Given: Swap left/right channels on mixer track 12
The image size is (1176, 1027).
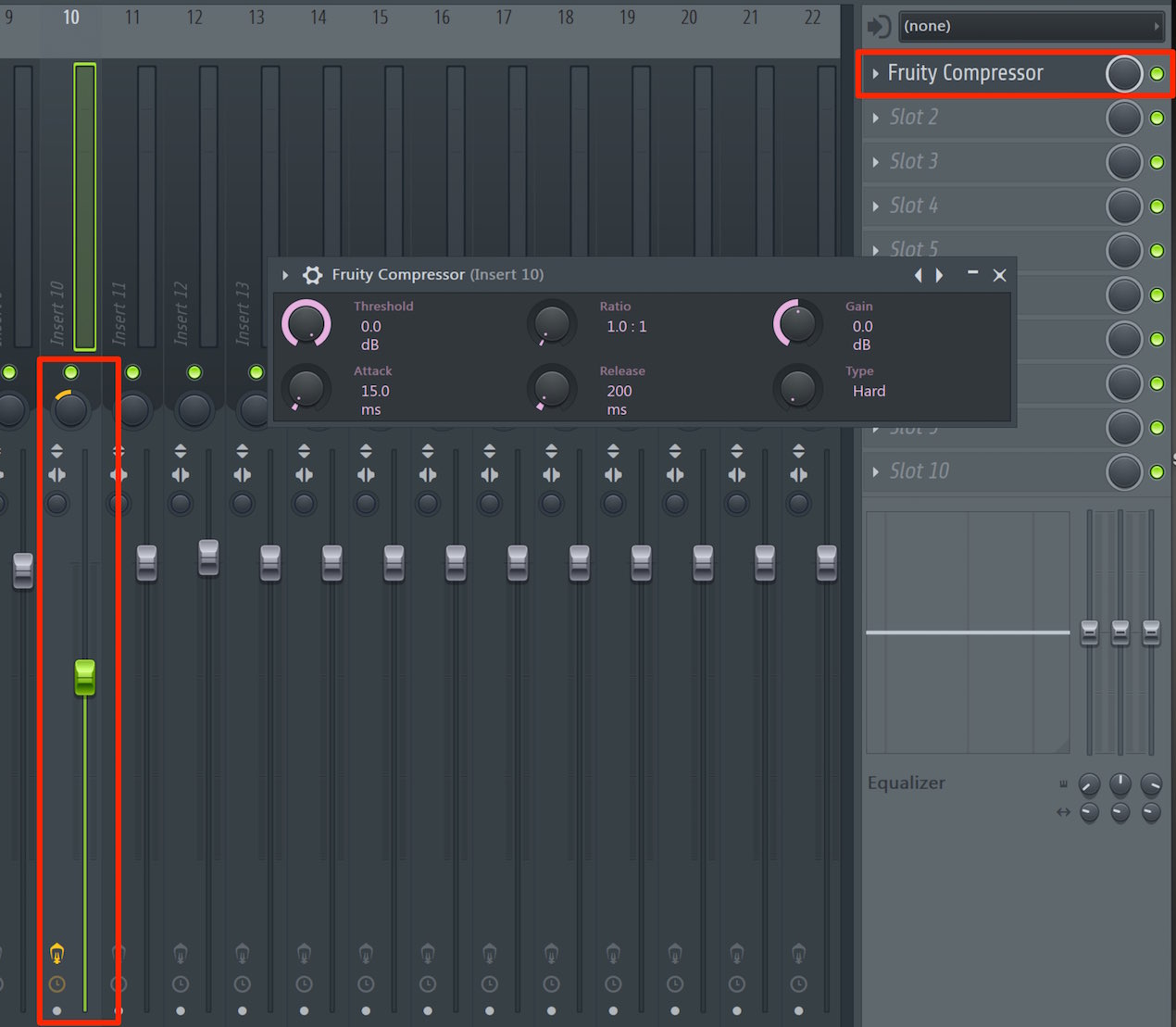Looking at the screenshot, I should (181, 475).
